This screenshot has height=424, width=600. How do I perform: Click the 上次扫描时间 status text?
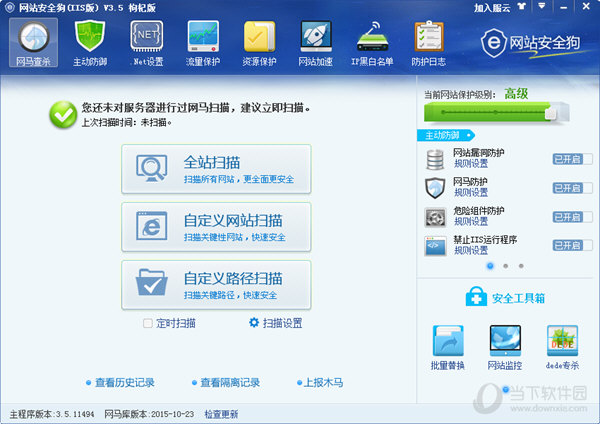126,122
